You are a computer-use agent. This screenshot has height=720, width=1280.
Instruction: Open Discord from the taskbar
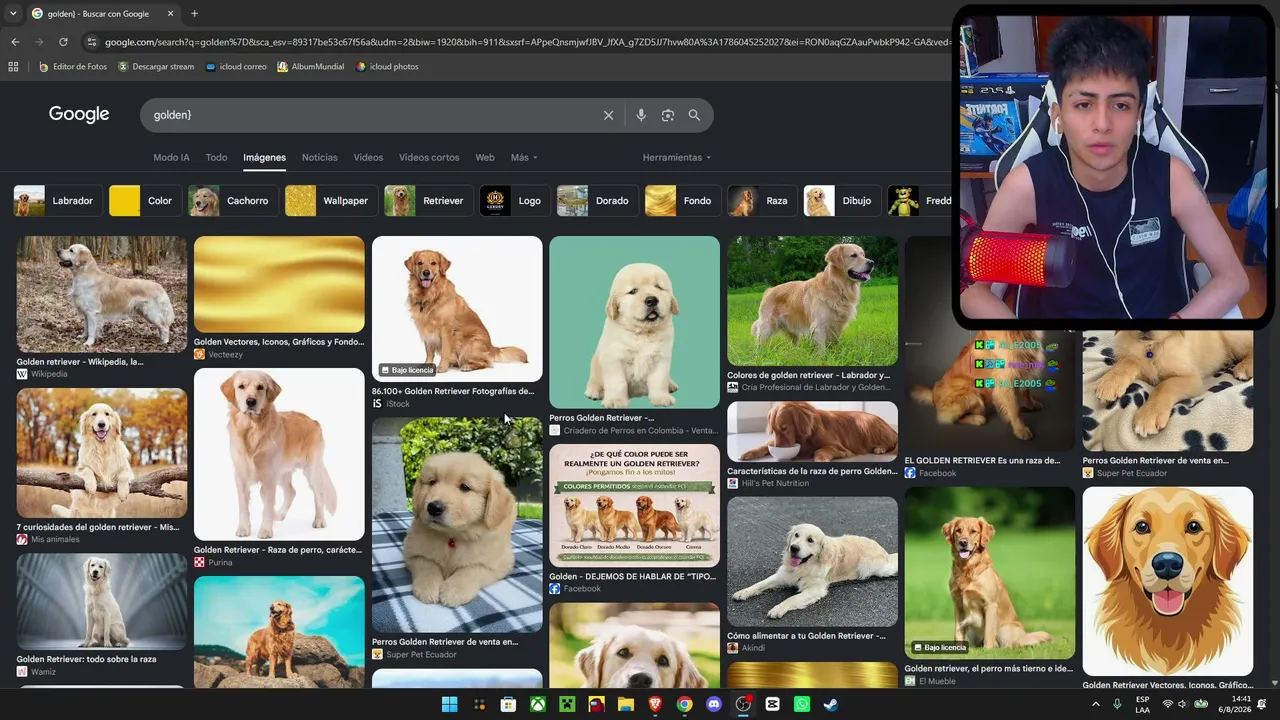coord(714,704)
